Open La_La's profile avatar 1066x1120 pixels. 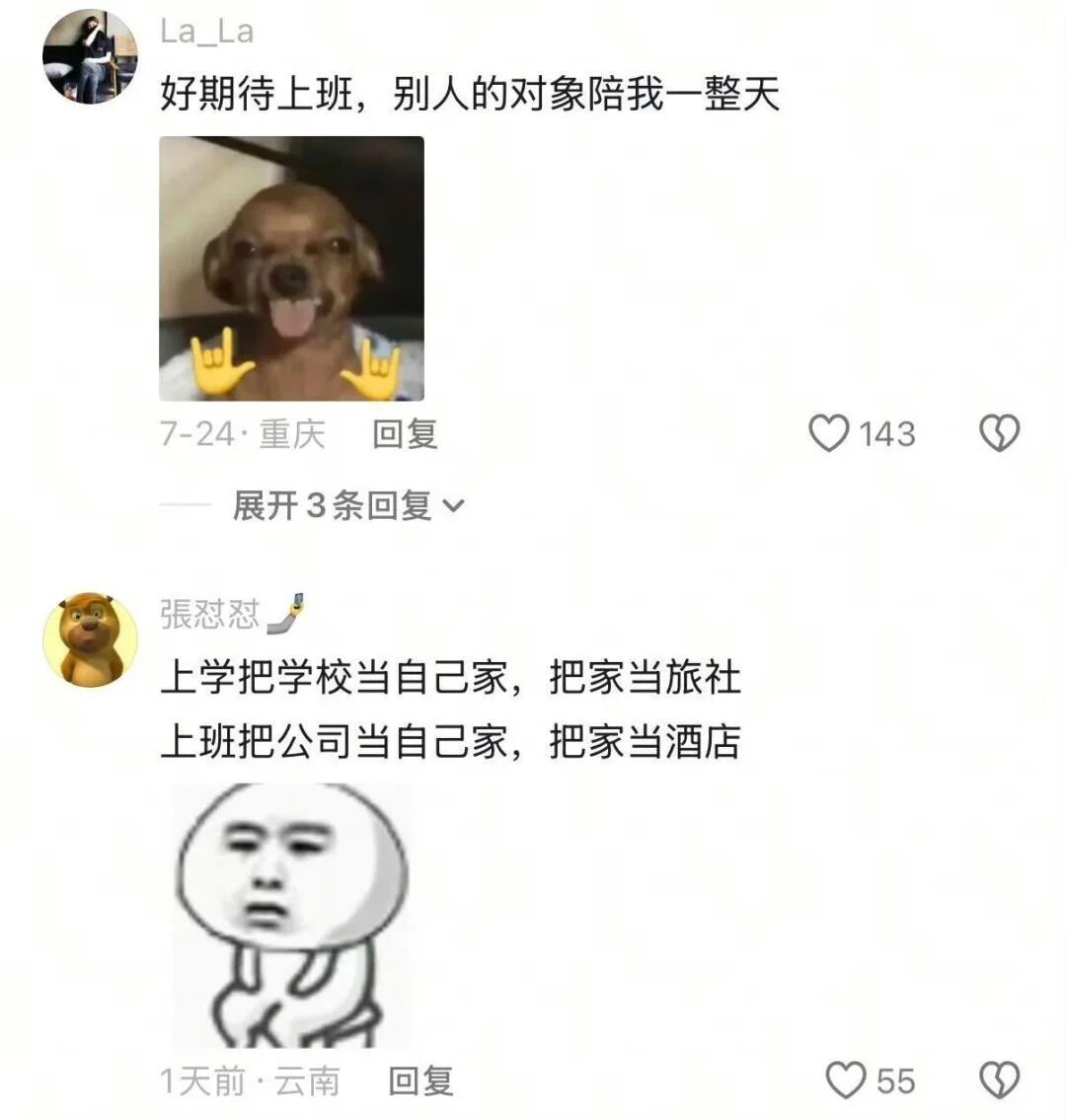click(90, 56)
